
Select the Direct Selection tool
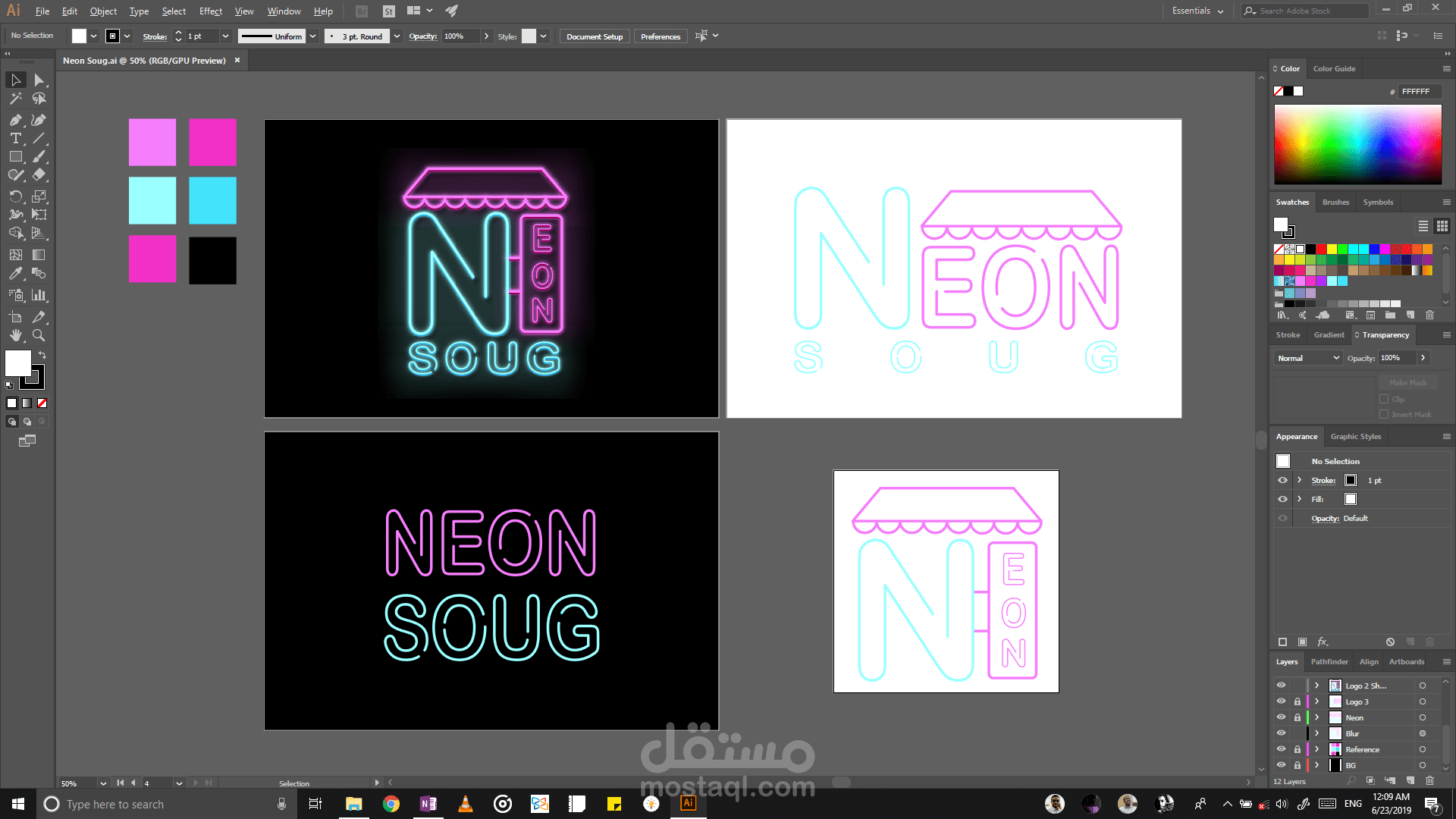(39, 80)
